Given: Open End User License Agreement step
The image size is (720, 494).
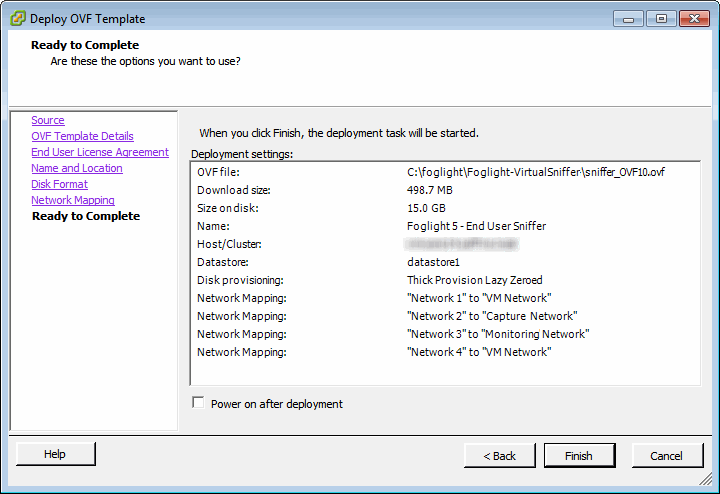Looking at the screenshot, I should click(x=100, y=152).
